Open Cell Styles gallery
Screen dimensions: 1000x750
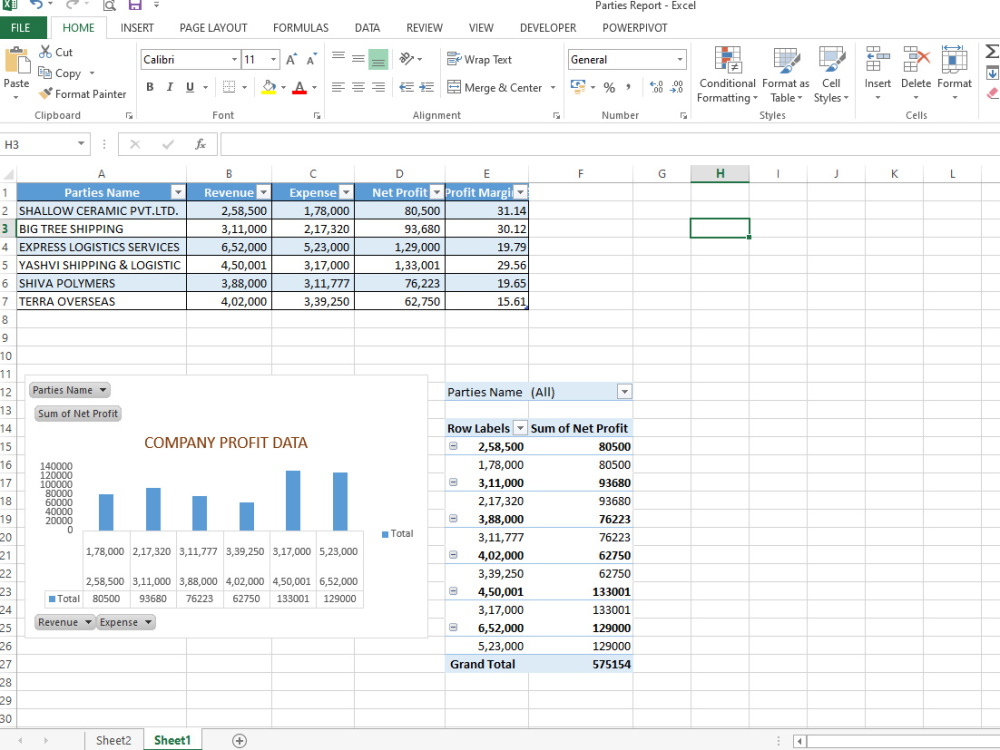tap(831, 74)
